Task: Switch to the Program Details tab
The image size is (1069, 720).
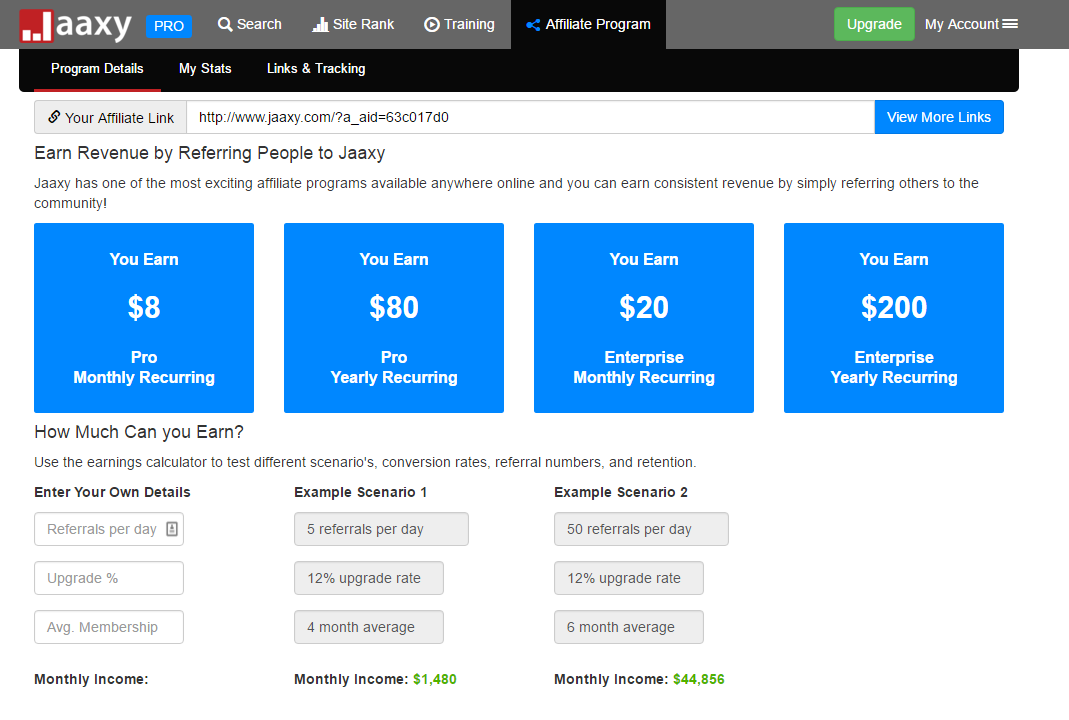Action: click(x=97, y=69)
